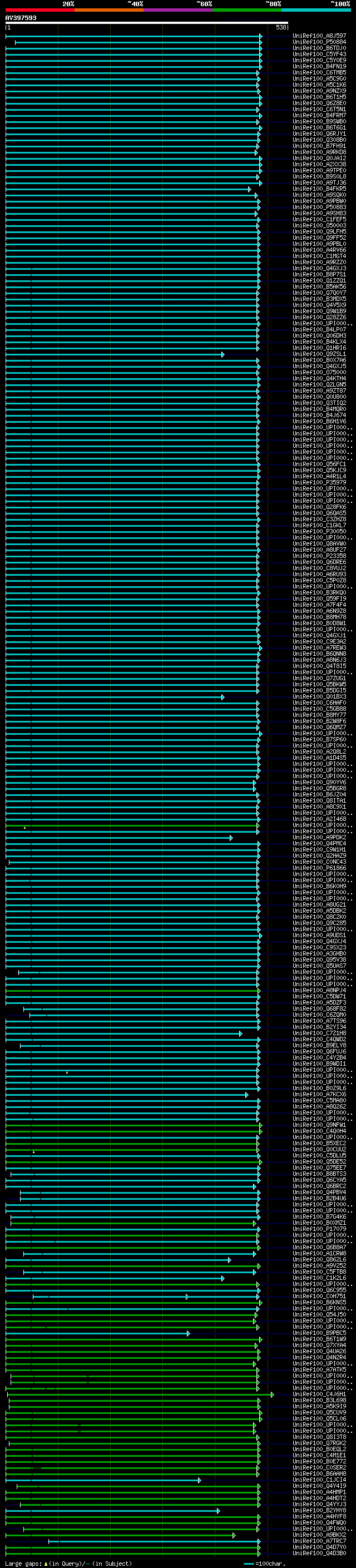356x1568 pixels.
Task: Select hit label UniRef100_A9TJ36
Action: pyautogui.click(x=319, y=182)
